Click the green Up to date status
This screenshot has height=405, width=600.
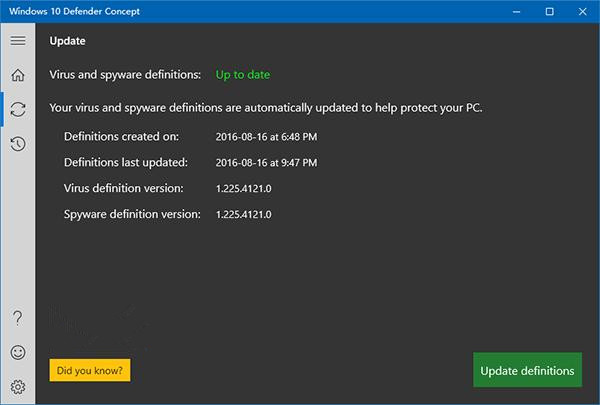[x=243, y=75]
